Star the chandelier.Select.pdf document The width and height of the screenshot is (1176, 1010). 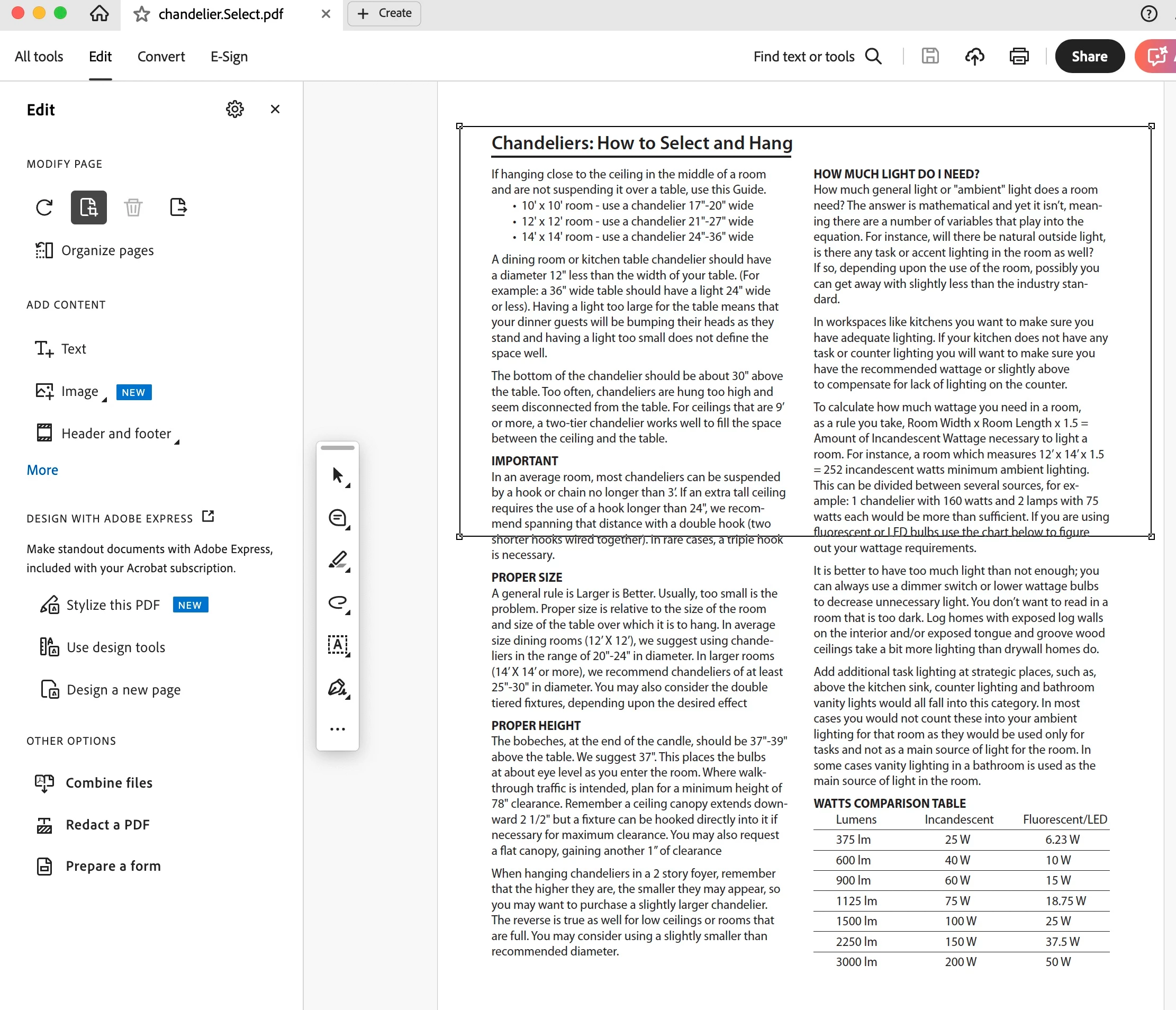pyautogui.click(x=141, y=14)
